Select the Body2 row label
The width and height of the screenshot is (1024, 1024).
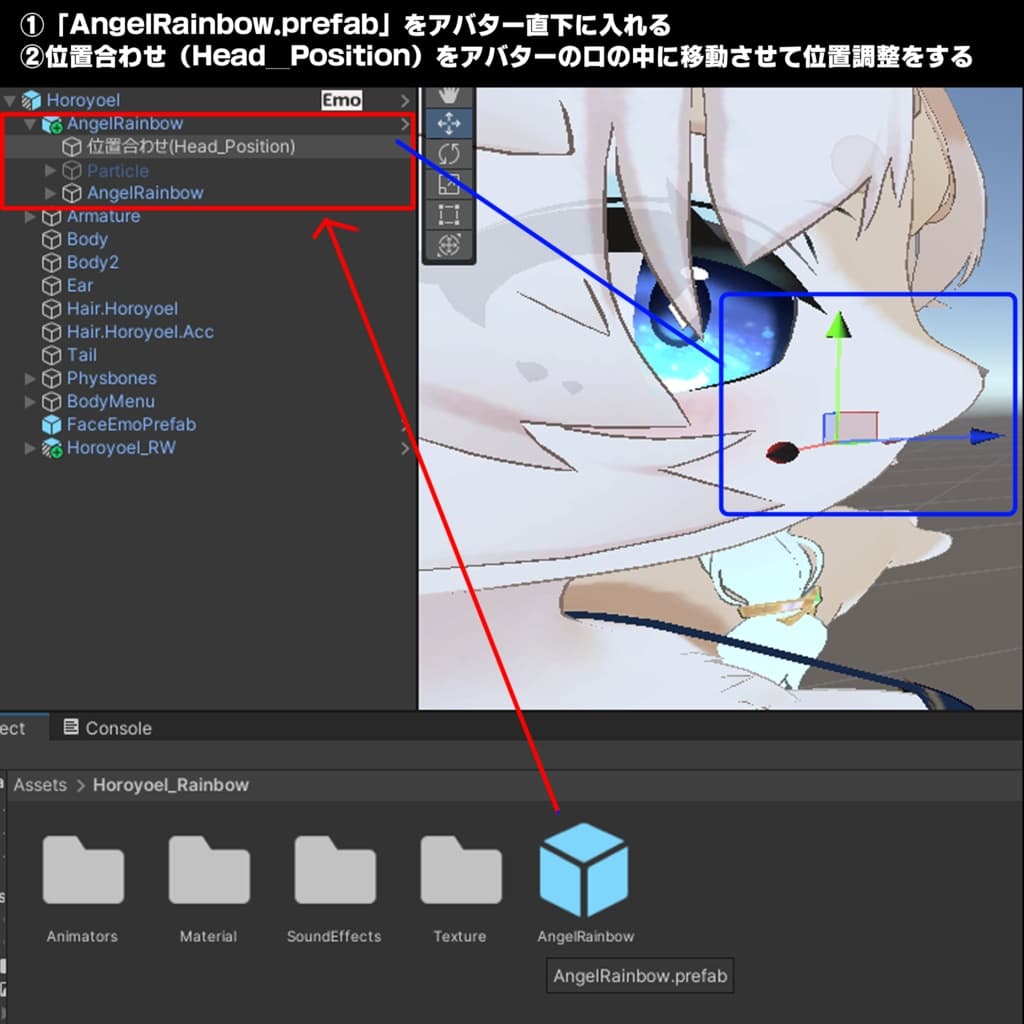93,263
